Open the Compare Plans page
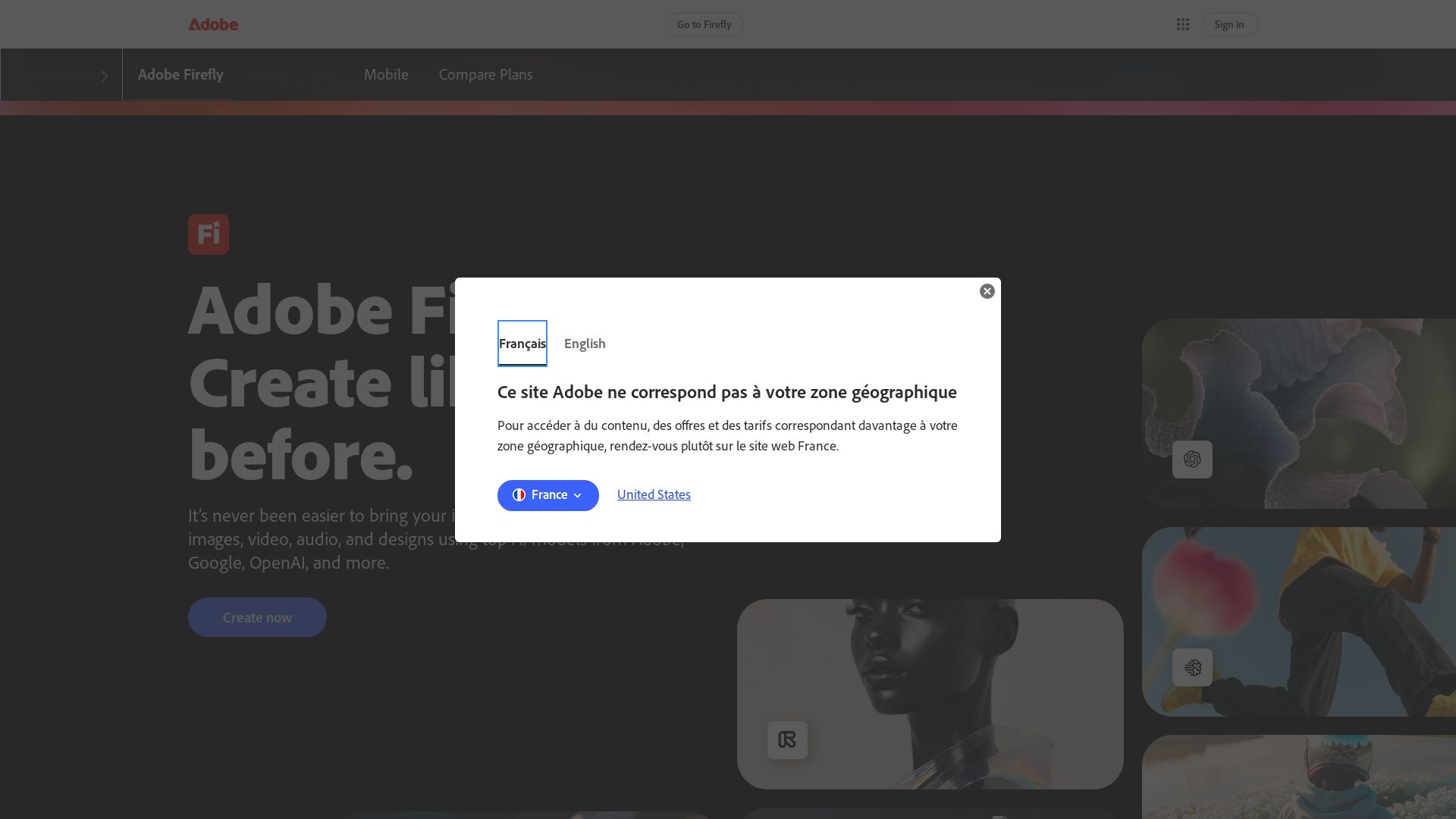This screenshot has width=1456, height=819. 485,74
